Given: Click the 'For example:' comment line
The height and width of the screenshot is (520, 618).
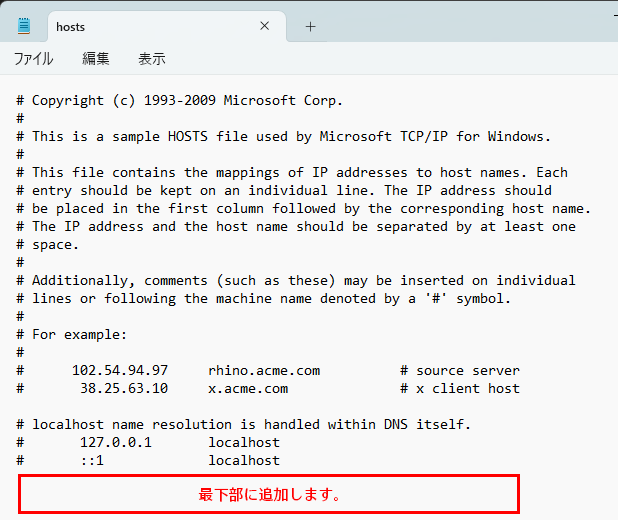Looking at the screenshot, I should pos(80,334).
